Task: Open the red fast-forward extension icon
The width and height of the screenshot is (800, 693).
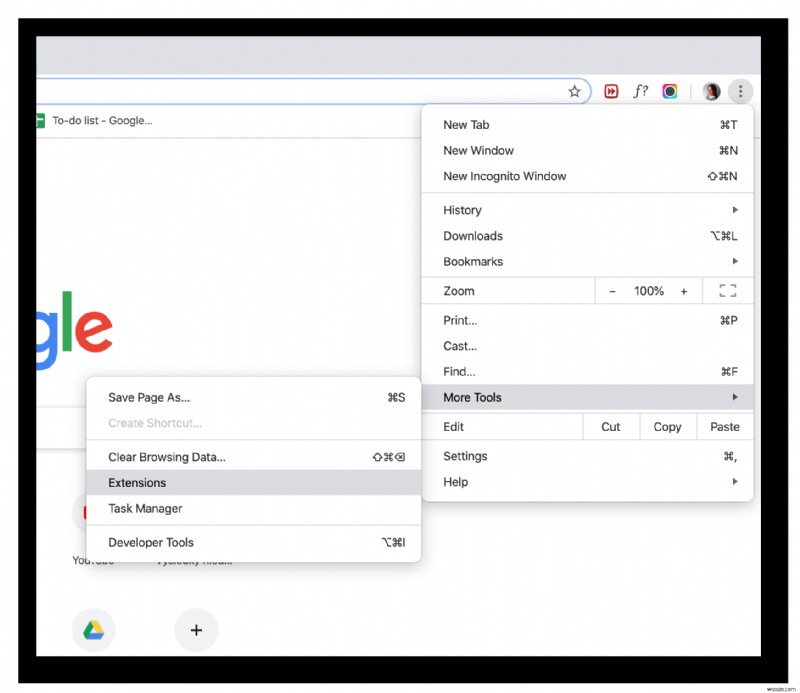Action: pyautogui.click(x=611, y=91)
